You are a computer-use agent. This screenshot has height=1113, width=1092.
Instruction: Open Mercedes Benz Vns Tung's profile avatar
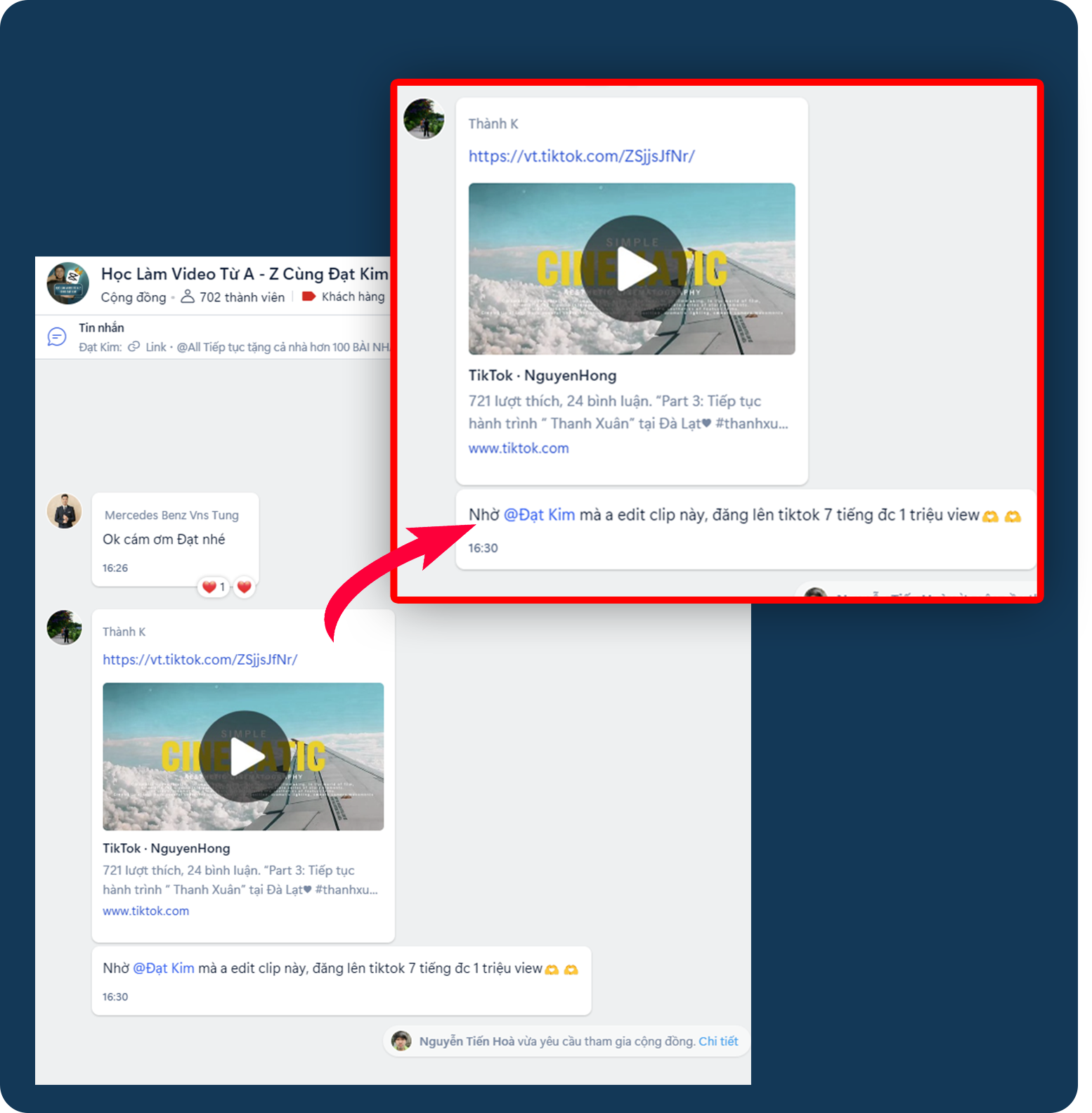point(64,511)
